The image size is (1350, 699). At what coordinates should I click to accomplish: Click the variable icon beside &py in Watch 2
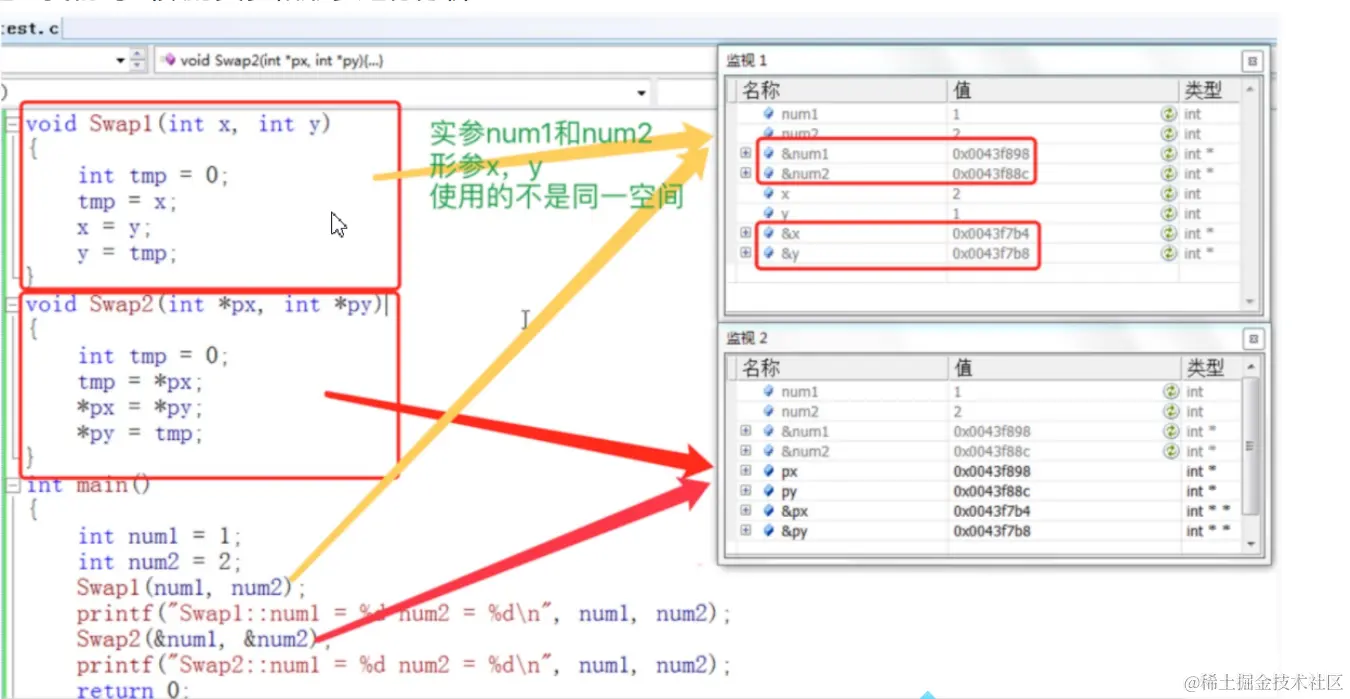coord(768,531)
